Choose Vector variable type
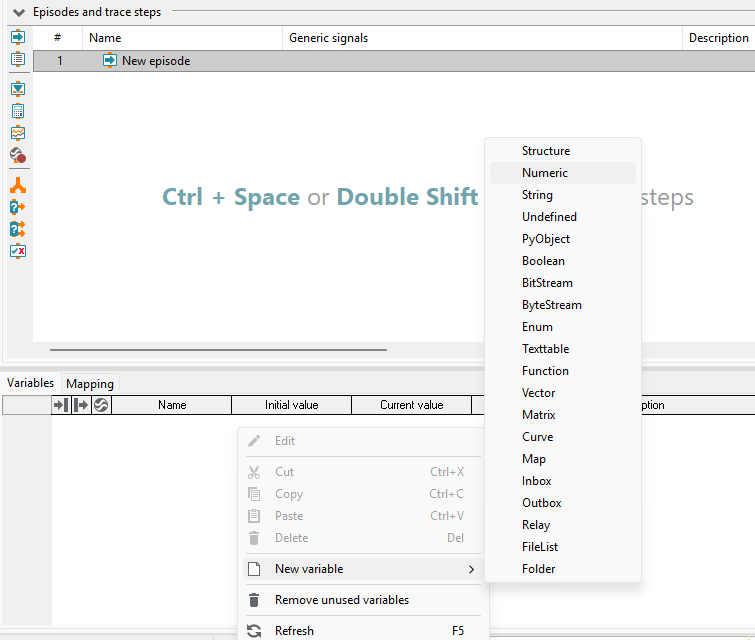Screen dimensions: 755x640 coord(562,393)
